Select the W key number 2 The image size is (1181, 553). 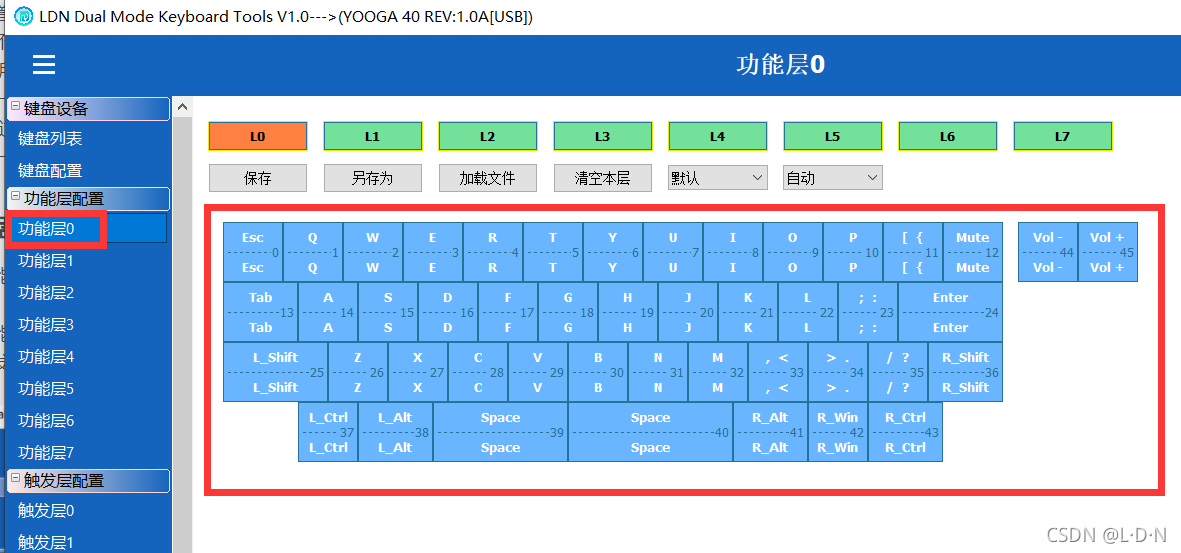pyautogui.click(x=373, y=252)
